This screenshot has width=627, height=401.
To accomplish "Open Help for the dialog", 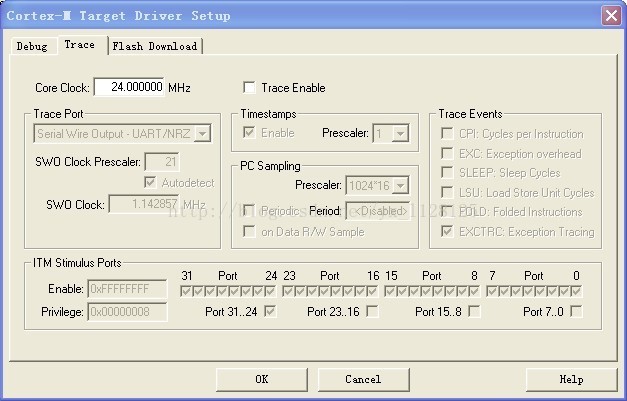I will pyautogui.click(x=571, y=379).
